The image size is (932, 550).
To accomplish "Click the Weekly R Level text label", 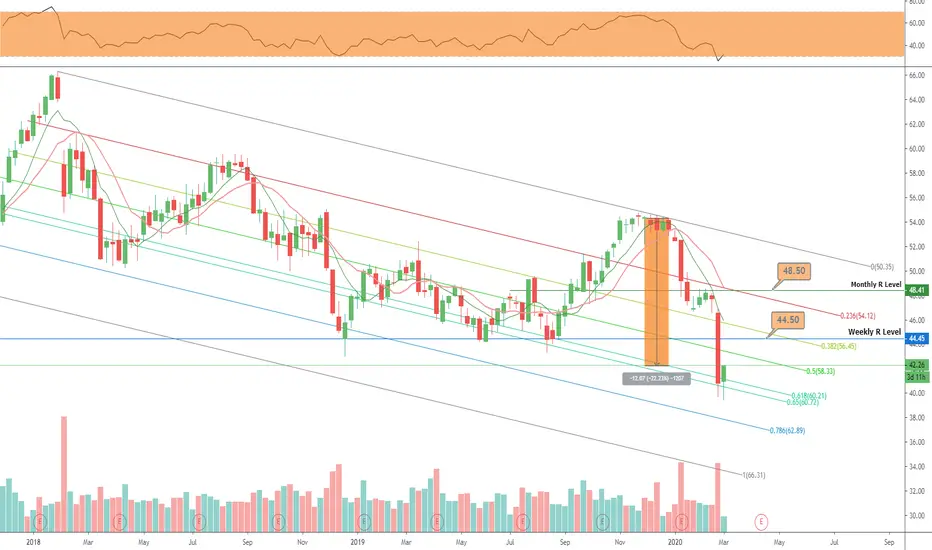I will pos(874,332).
